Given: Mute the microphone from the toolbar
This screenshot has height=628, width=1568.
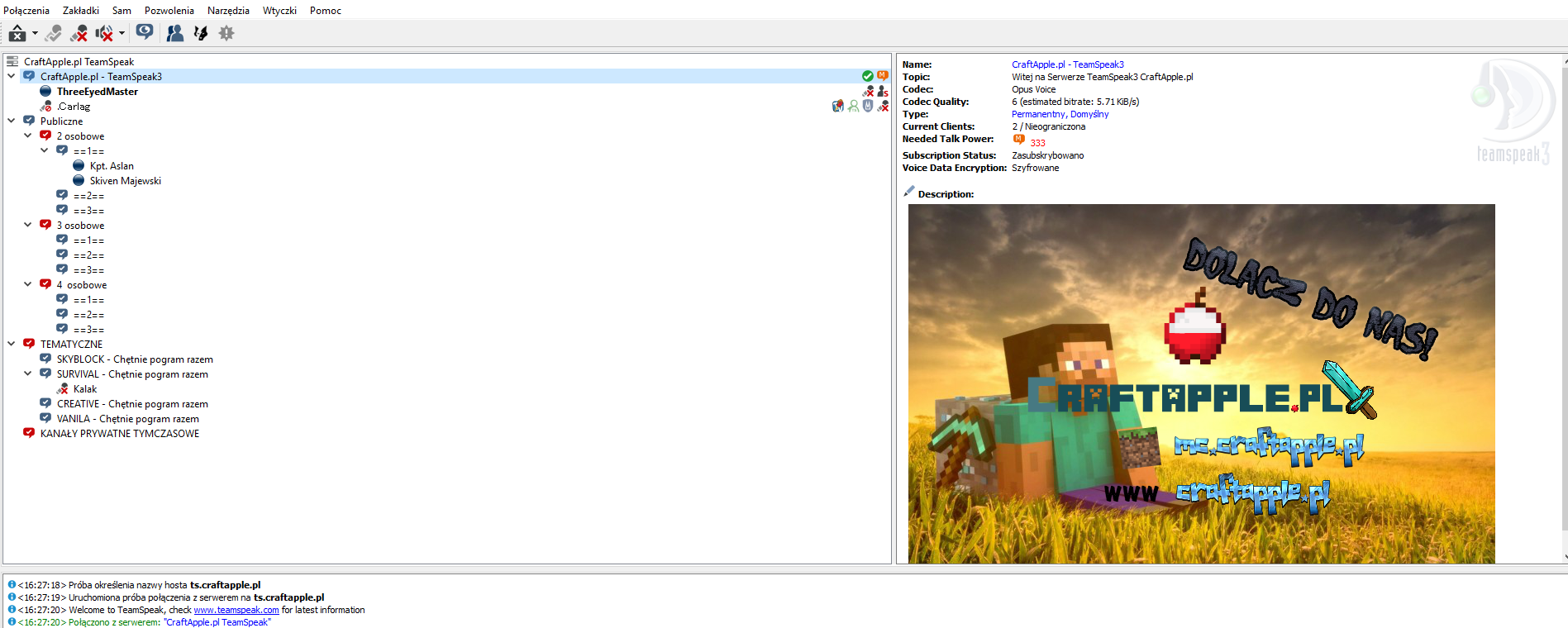Looking at the screenshot, I should [x=79, y=33].
